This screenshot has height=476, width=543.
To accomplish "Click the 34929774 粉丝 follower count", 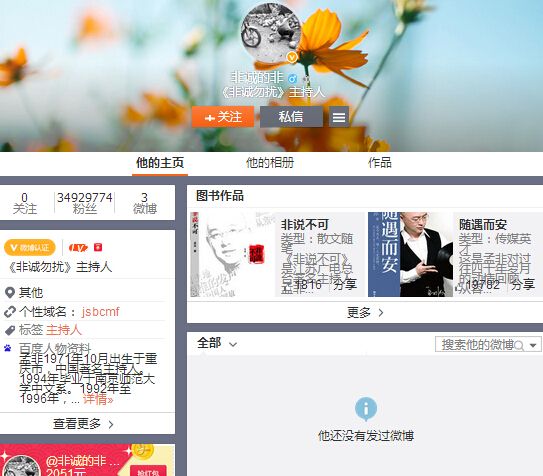I will pyautogui.click(x=84, y=203).
